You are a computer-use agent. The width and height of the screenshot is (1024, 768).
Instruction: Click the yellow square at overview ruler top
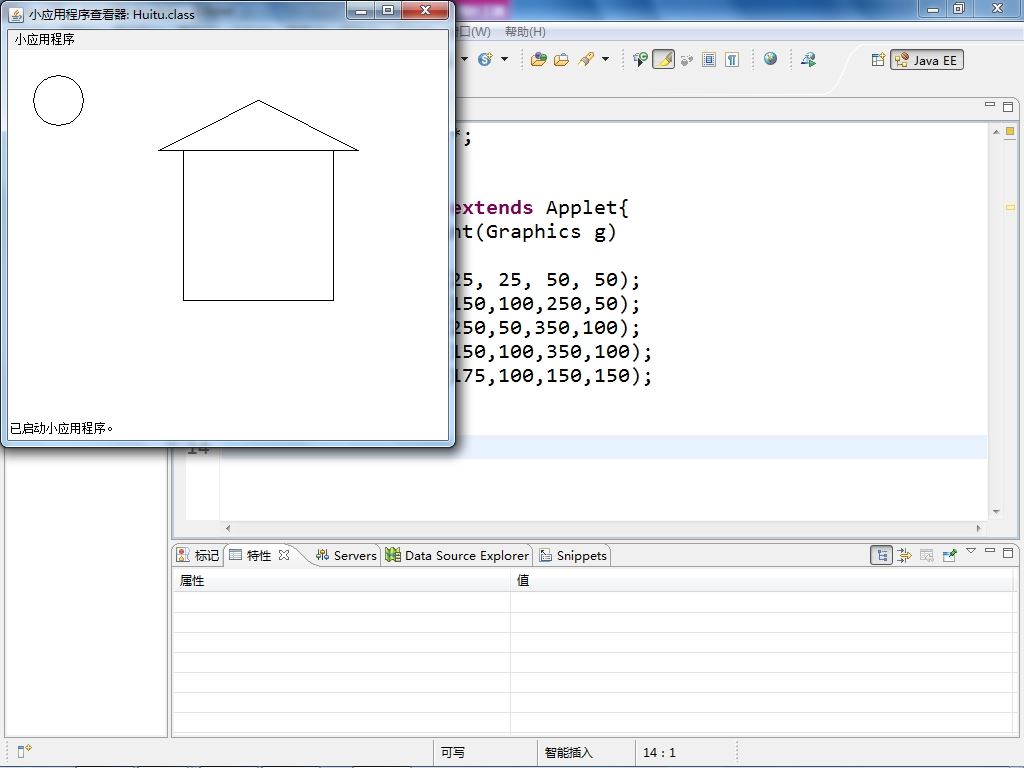coord(1010,131)
